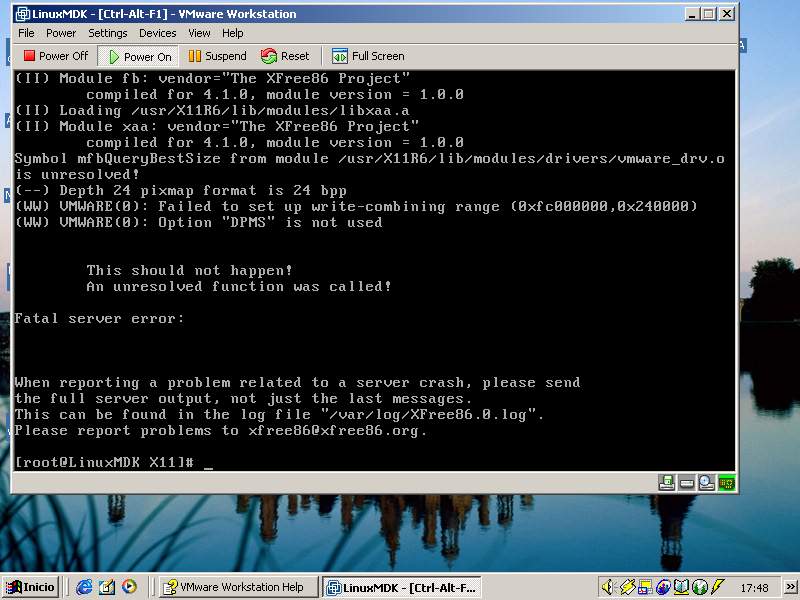Click 'An unresolved function was called!' text

click(x=238, y=287)
